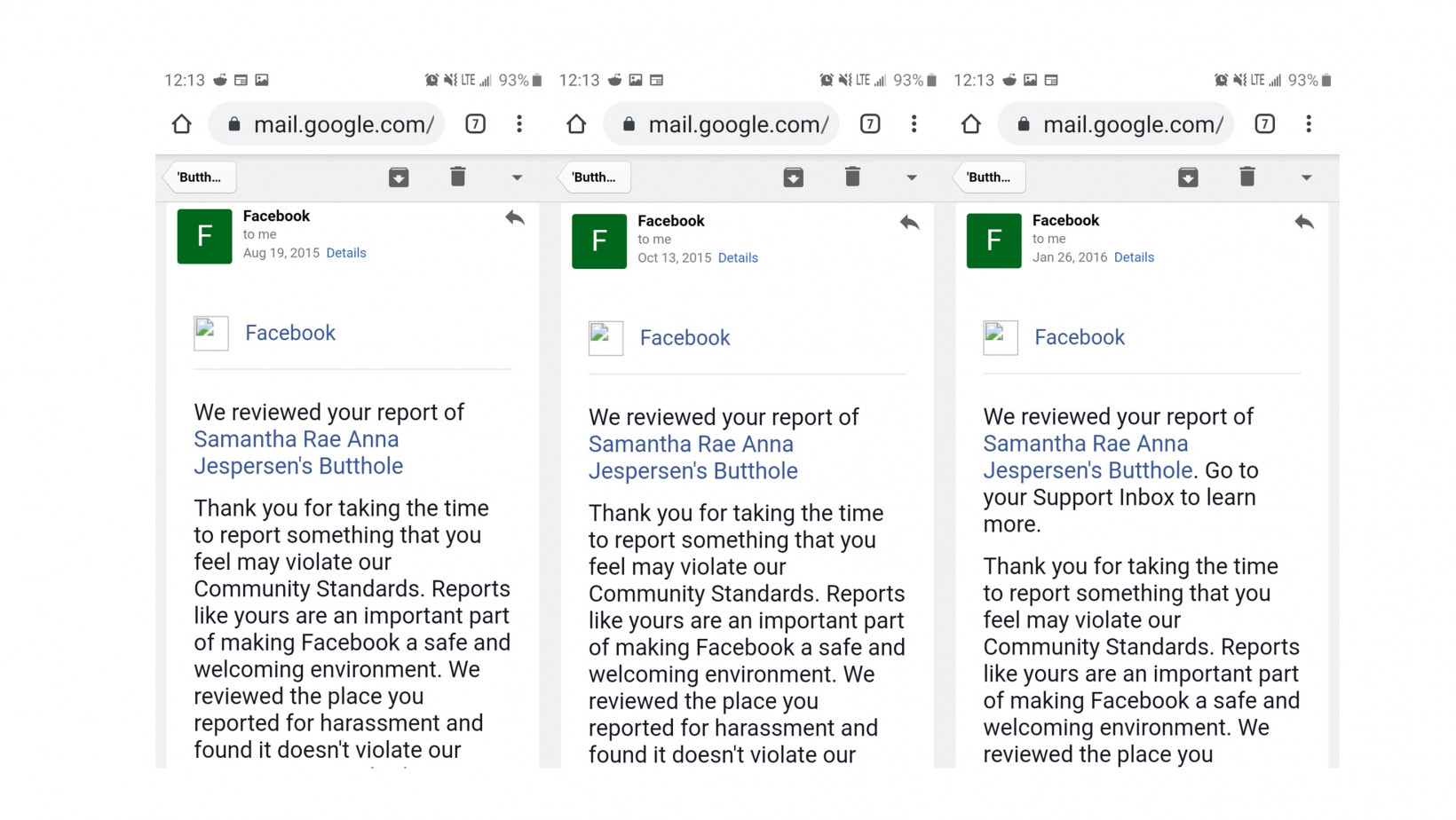This screenshot has height=820, width=1456.
Task: Reply to the Jan 26, 2016 Facebook email
Action: click(1303, 222)
